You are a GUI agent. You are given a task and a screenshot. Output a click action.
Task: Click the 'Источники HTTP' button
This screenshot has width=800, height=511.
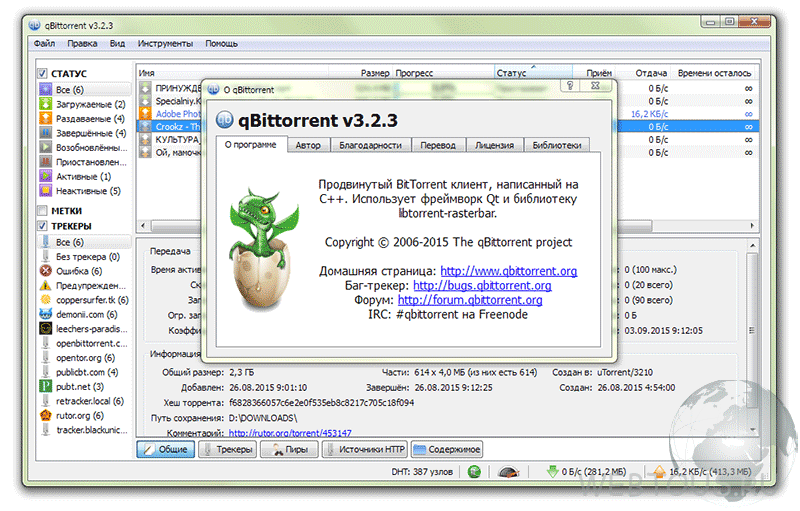pos(365,449)
